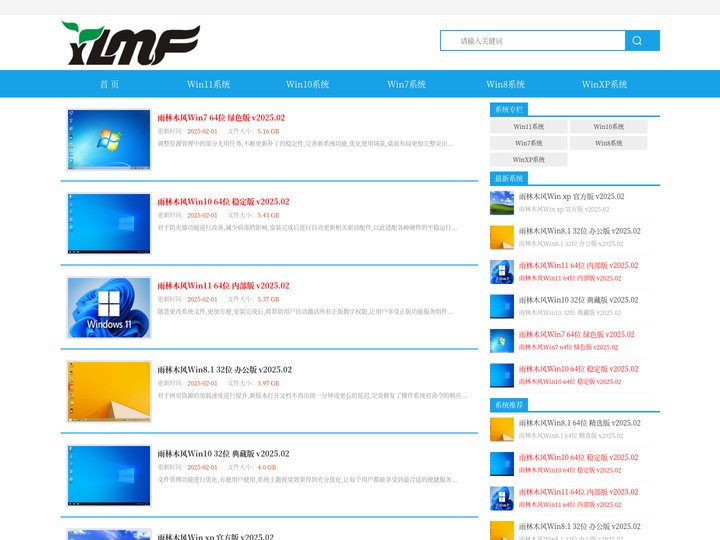Click the 系统推荐 section header
720x540 pixels.
[x=509, y=405]
